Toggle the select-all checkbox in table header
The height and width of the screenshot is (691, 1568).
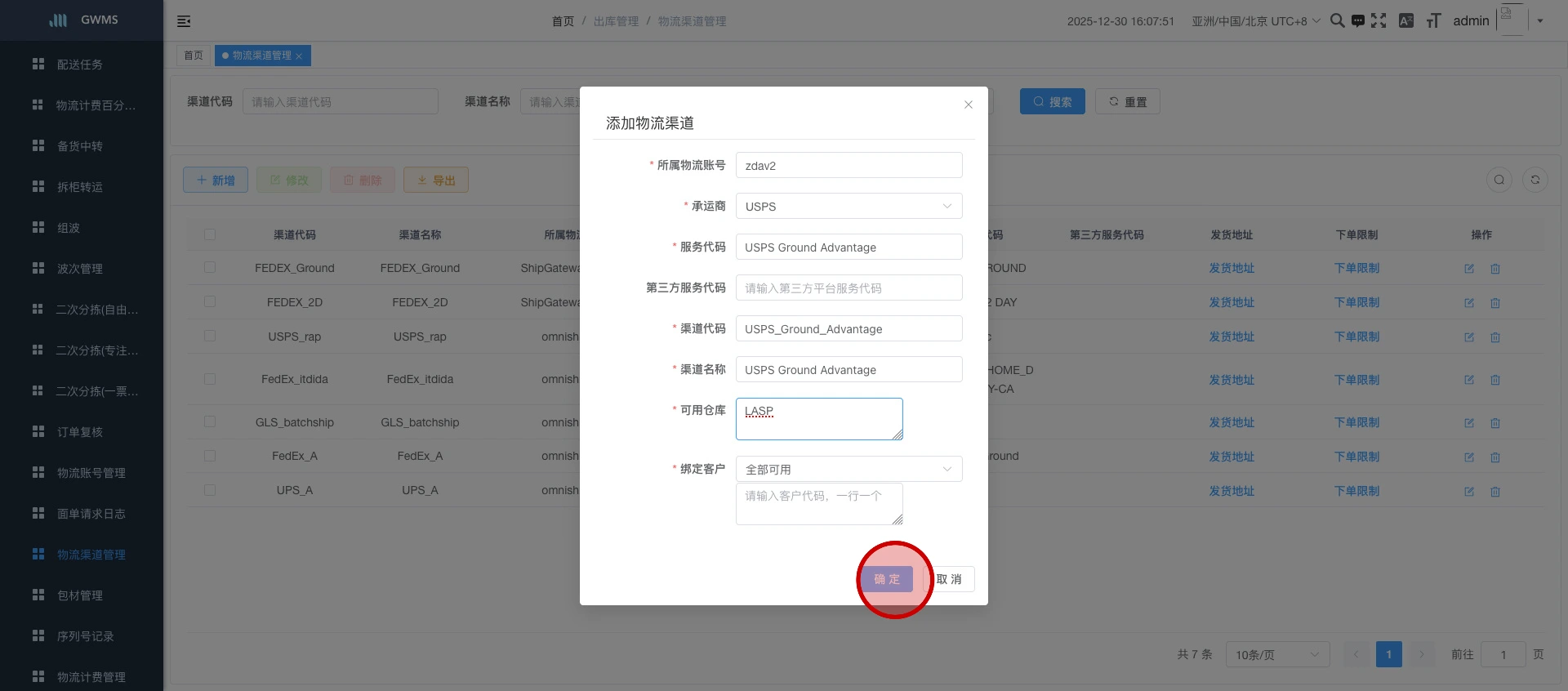(210, 234)
